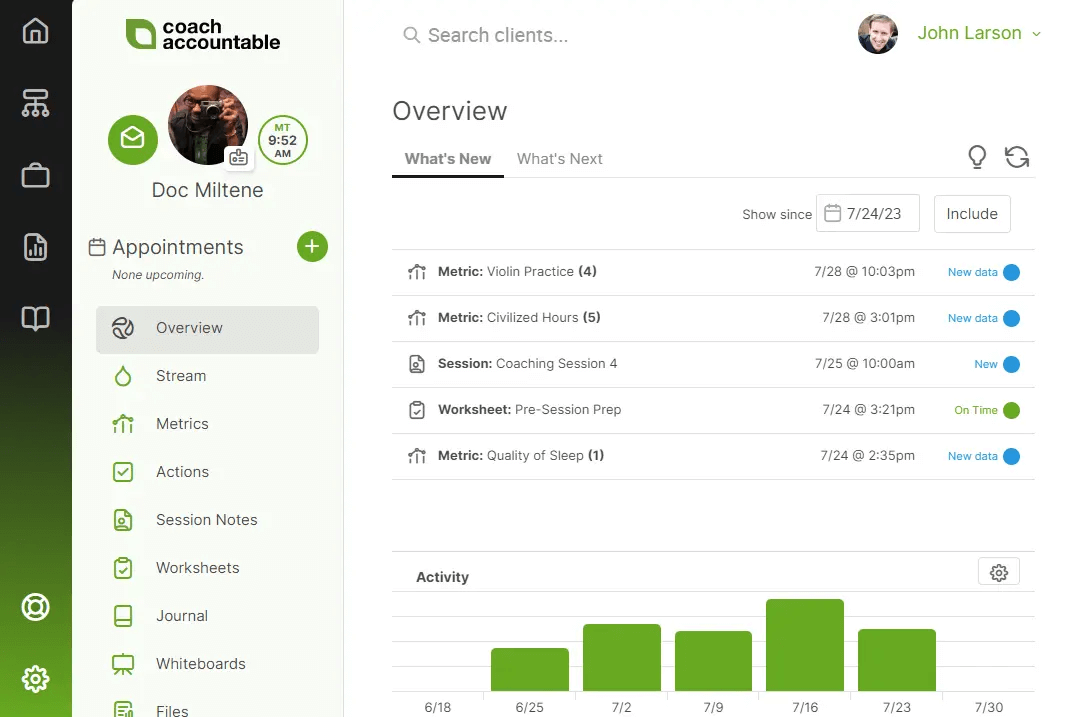Switch to the What's Next tab
1065x717 pixels.
559,158
